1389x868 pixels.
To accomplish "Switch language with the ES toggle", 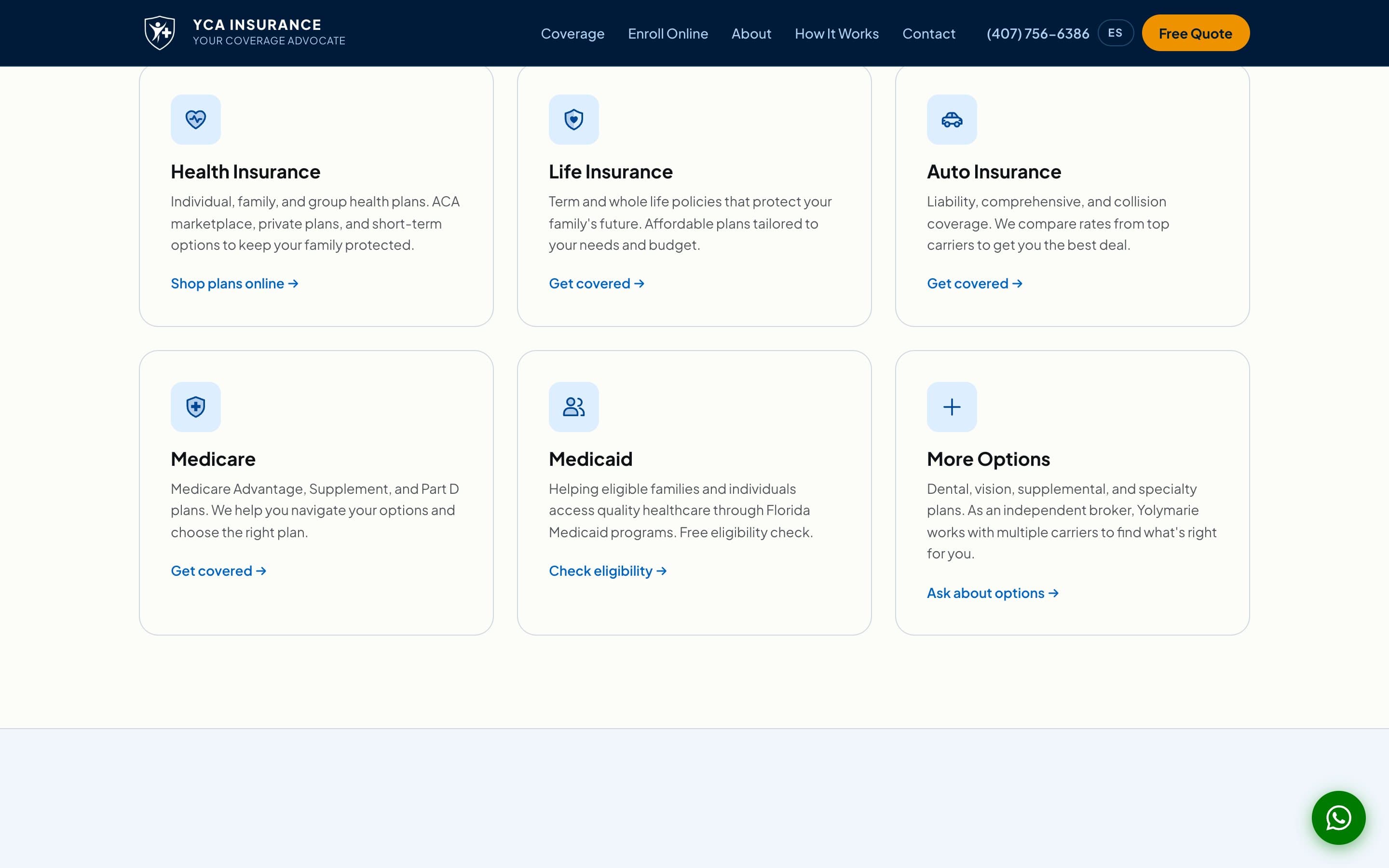I will point(1115,33).
